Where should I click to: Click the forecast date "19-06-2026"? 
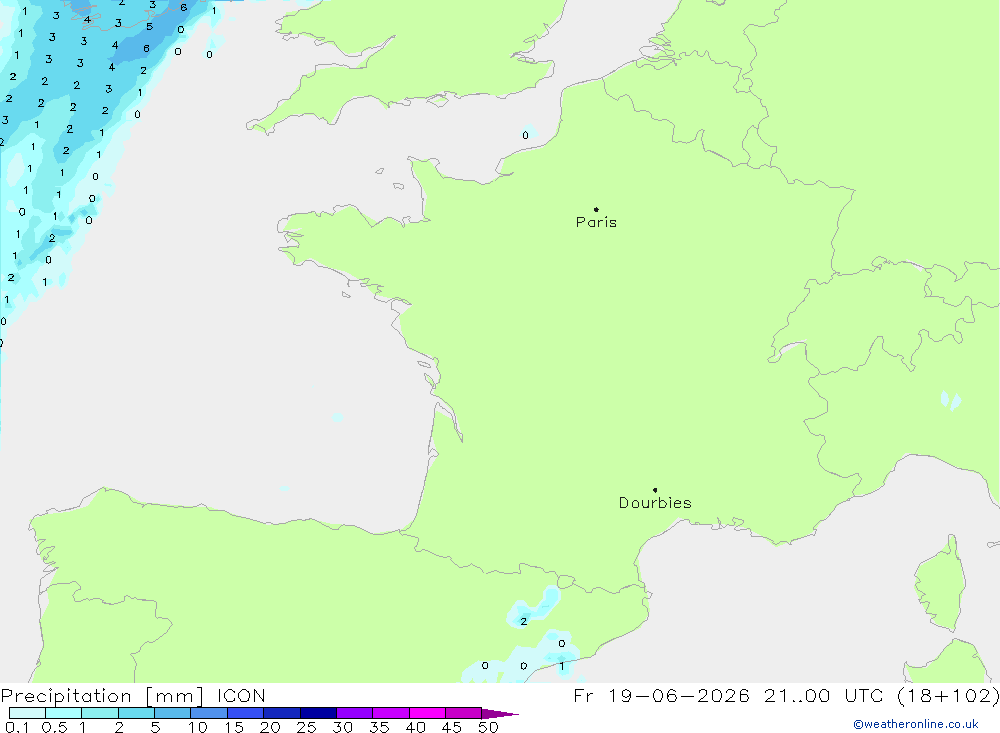[679, 696]
